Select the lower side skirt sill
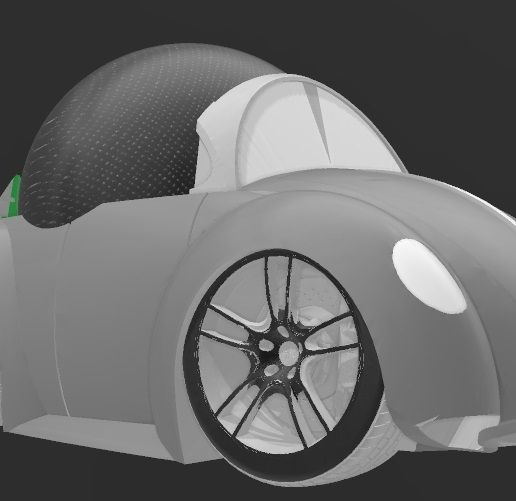516x501 pixels. coord(93,437)
